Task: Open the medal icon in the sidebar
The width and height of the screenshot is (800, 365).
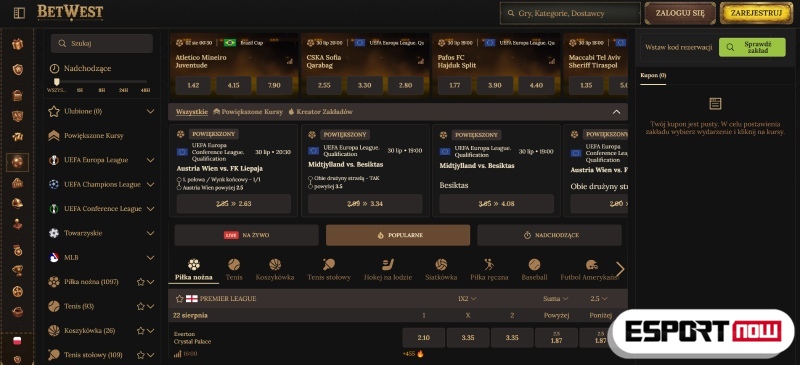Action: pos(18,250)
